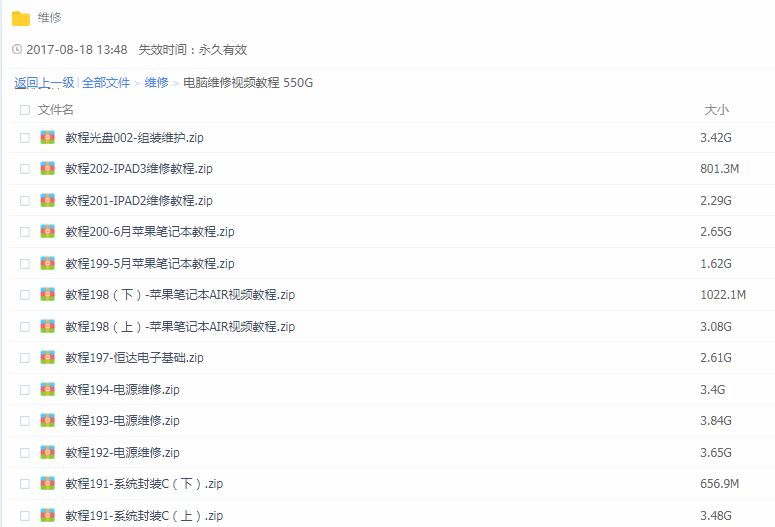This screenshot has width=775, height=527.
Task: Check the box for 教程200-6月苹果笔记本教程.zip
Action: [x=25, y=232]
